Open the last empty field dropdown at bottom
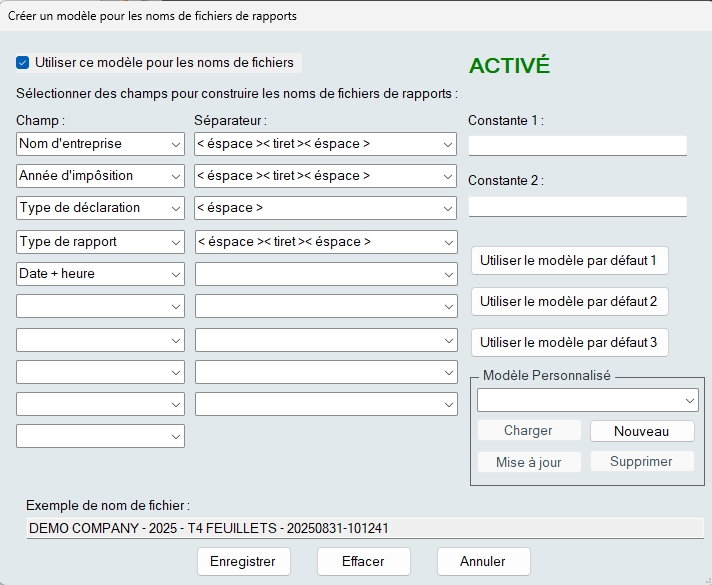Screen dimensions: 712x585 click(100, 436)
